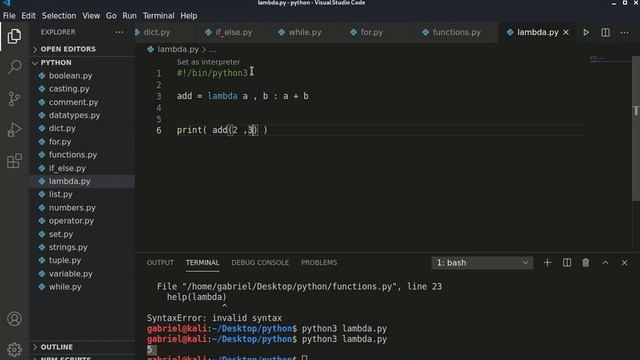Open the Manage gear icon
Image resolution: width=640 pixels, height=360 pixels.
(14, 350)
